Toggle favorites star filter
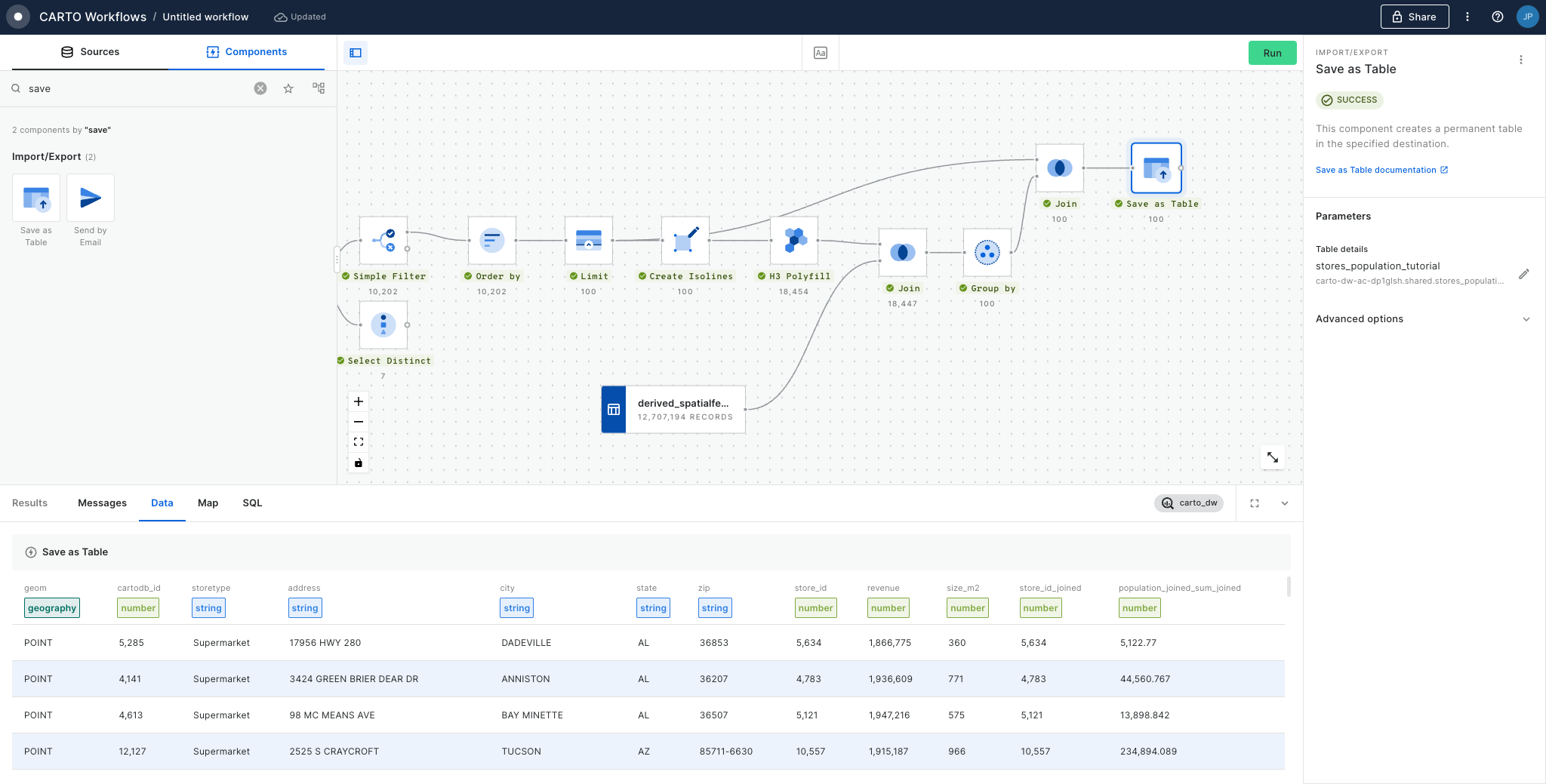Viewport: 1546px width, 784px height. 288,88
